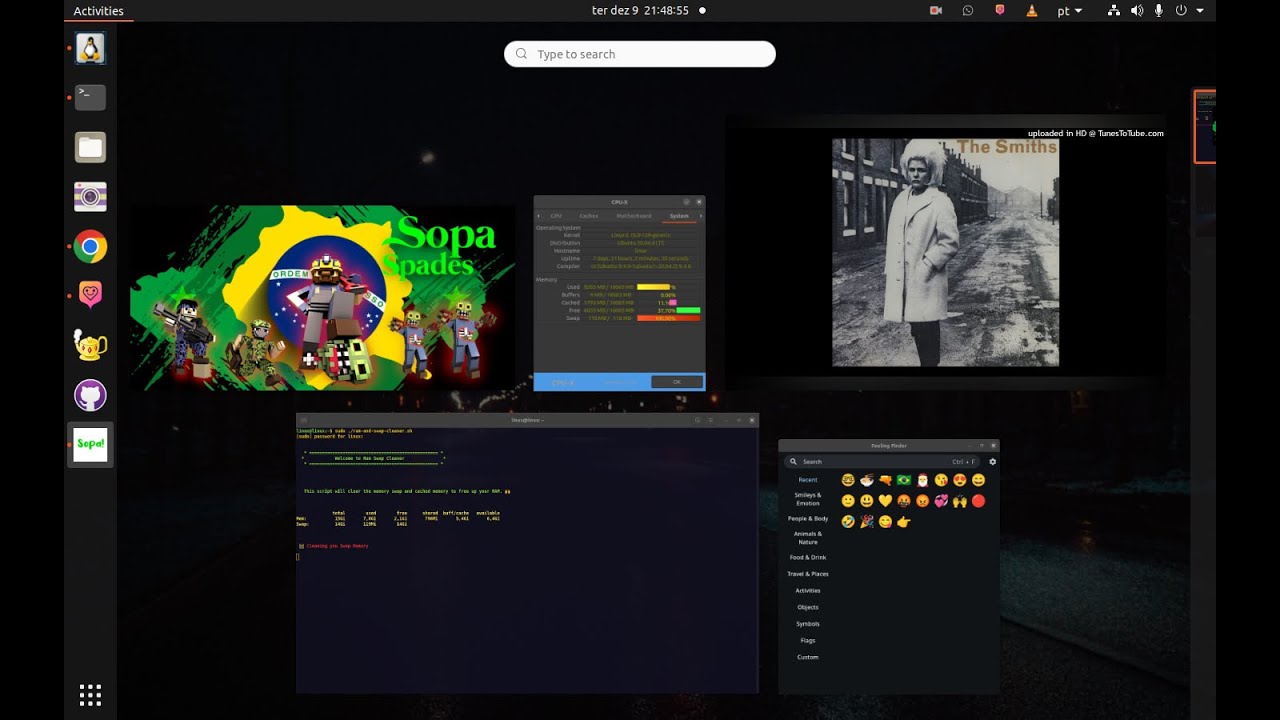Show all applications grid

[x=90, y=695]
